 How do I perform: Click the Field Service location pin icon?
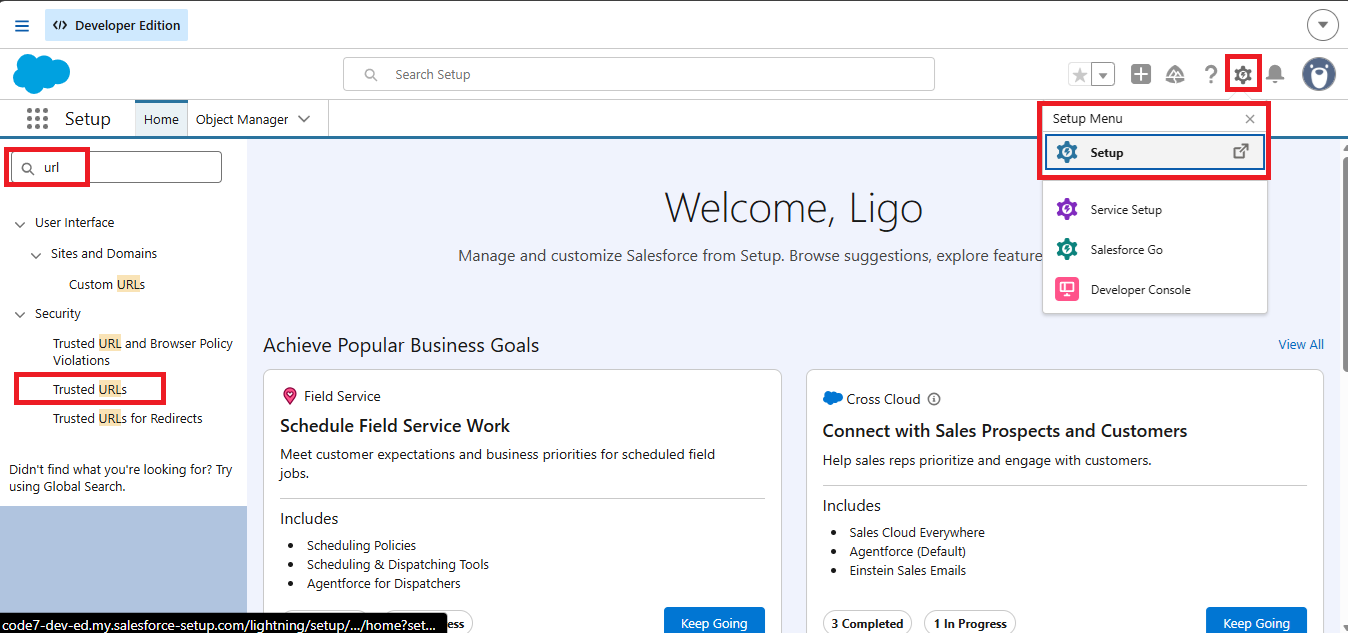pos(290,396)
